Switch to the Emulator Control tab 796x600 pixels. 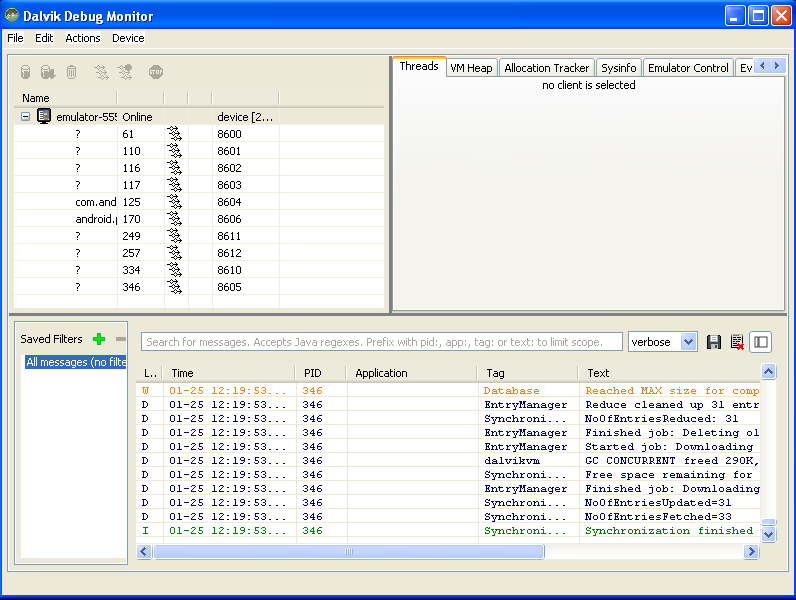point(688,68)
